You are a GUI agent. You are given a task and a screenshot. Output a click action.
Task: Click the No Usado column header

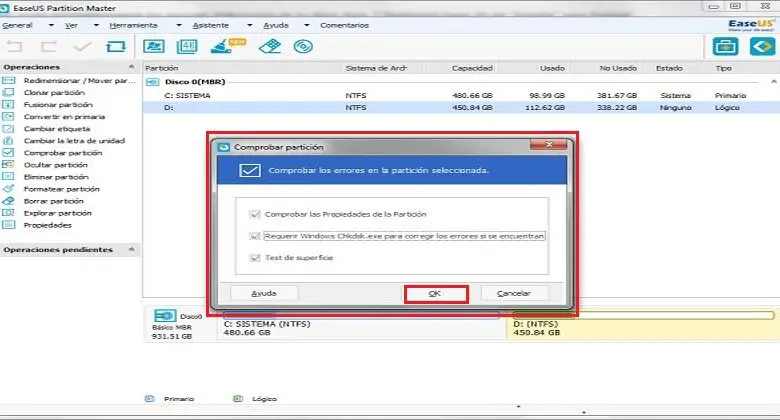click(x=618, y=68)
